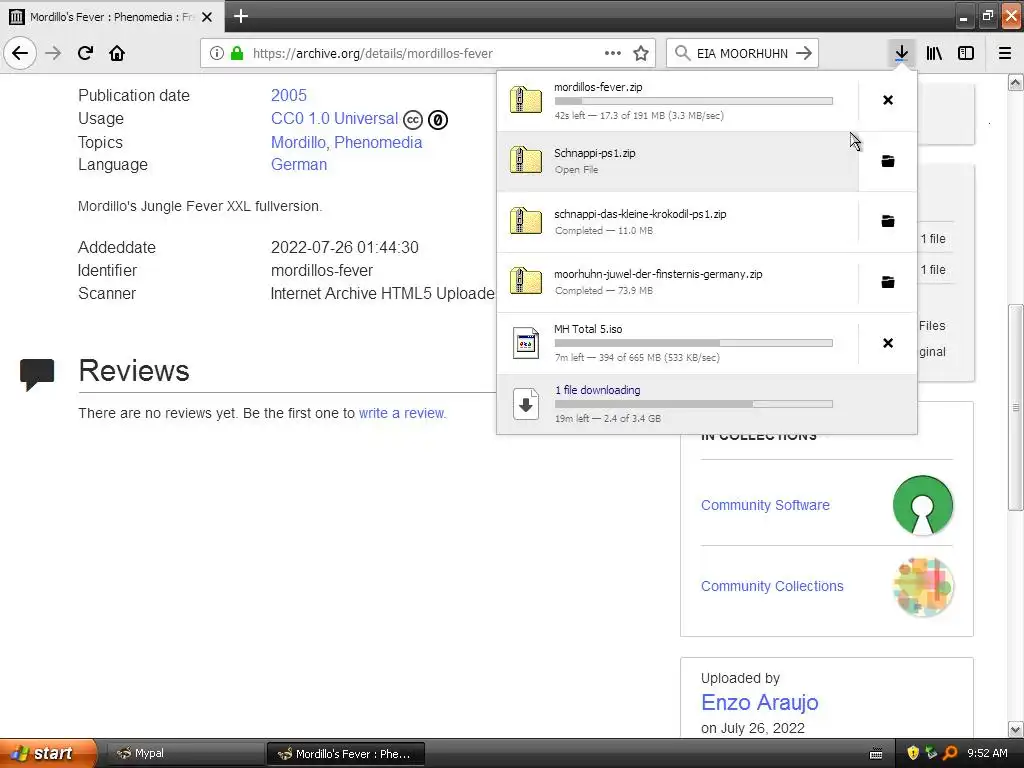The width and height of the screenshot is (1024, 768).
Task: Click the green padlock security icon
Action: 237,53
